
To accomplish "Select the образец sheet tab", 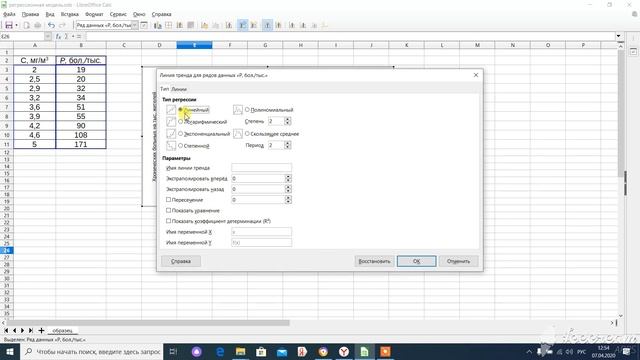I will 62,330.
